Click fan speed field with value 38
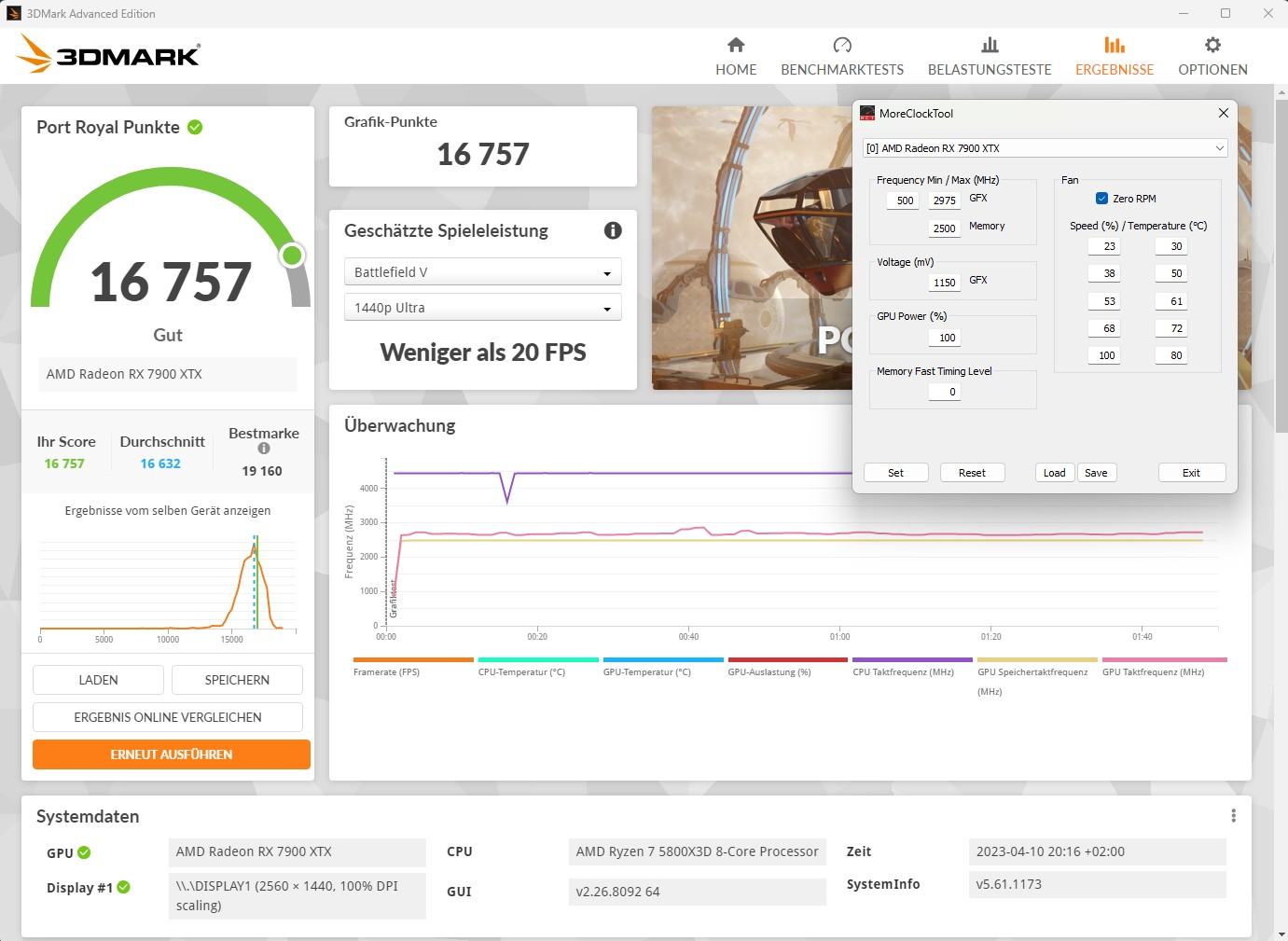 [1103, 273]
